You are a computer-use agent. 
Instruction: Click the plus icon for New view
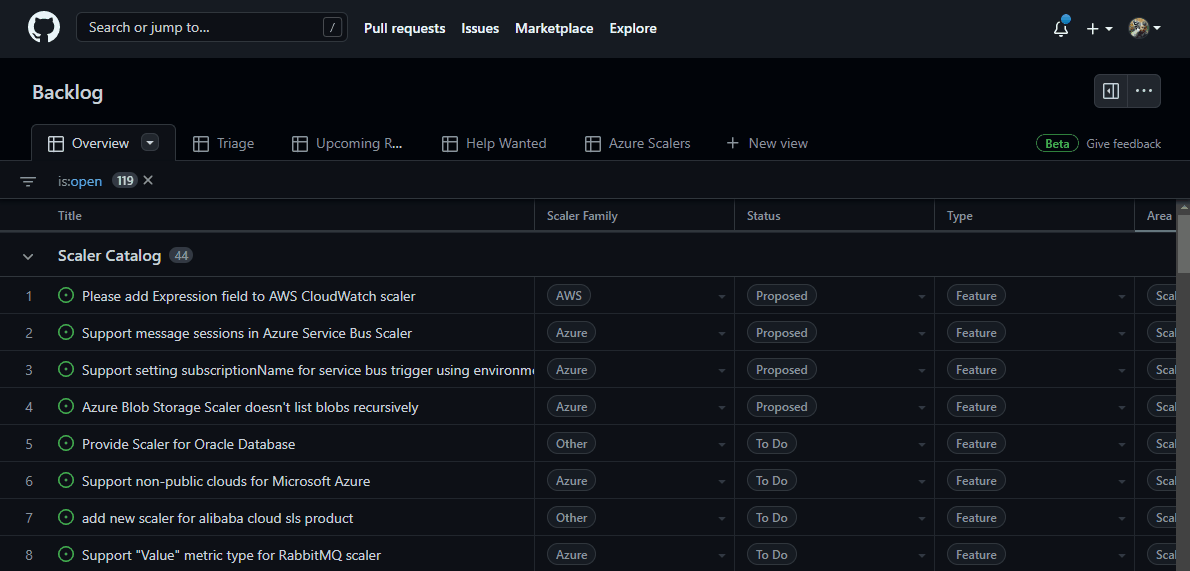(732, 143)
